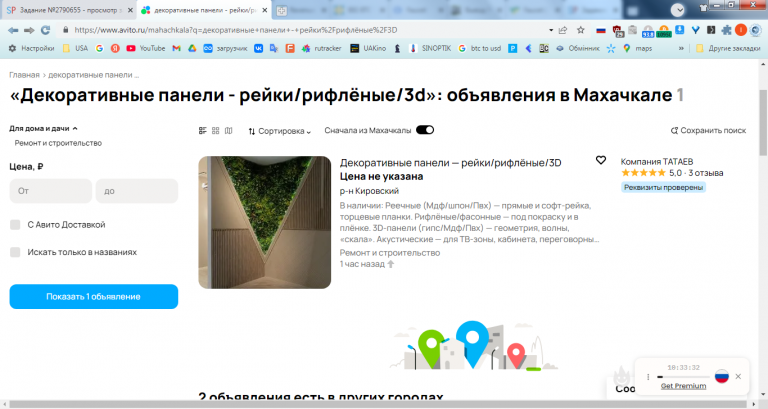
Task: Open the browser extensions puzzle icon
Action: 726,30
